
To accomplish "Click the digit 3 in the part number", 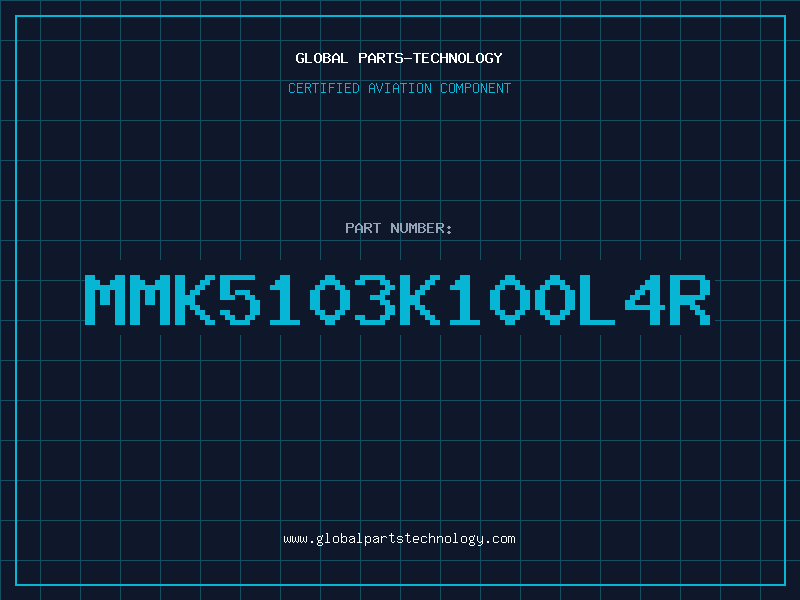I will (375, 299).
